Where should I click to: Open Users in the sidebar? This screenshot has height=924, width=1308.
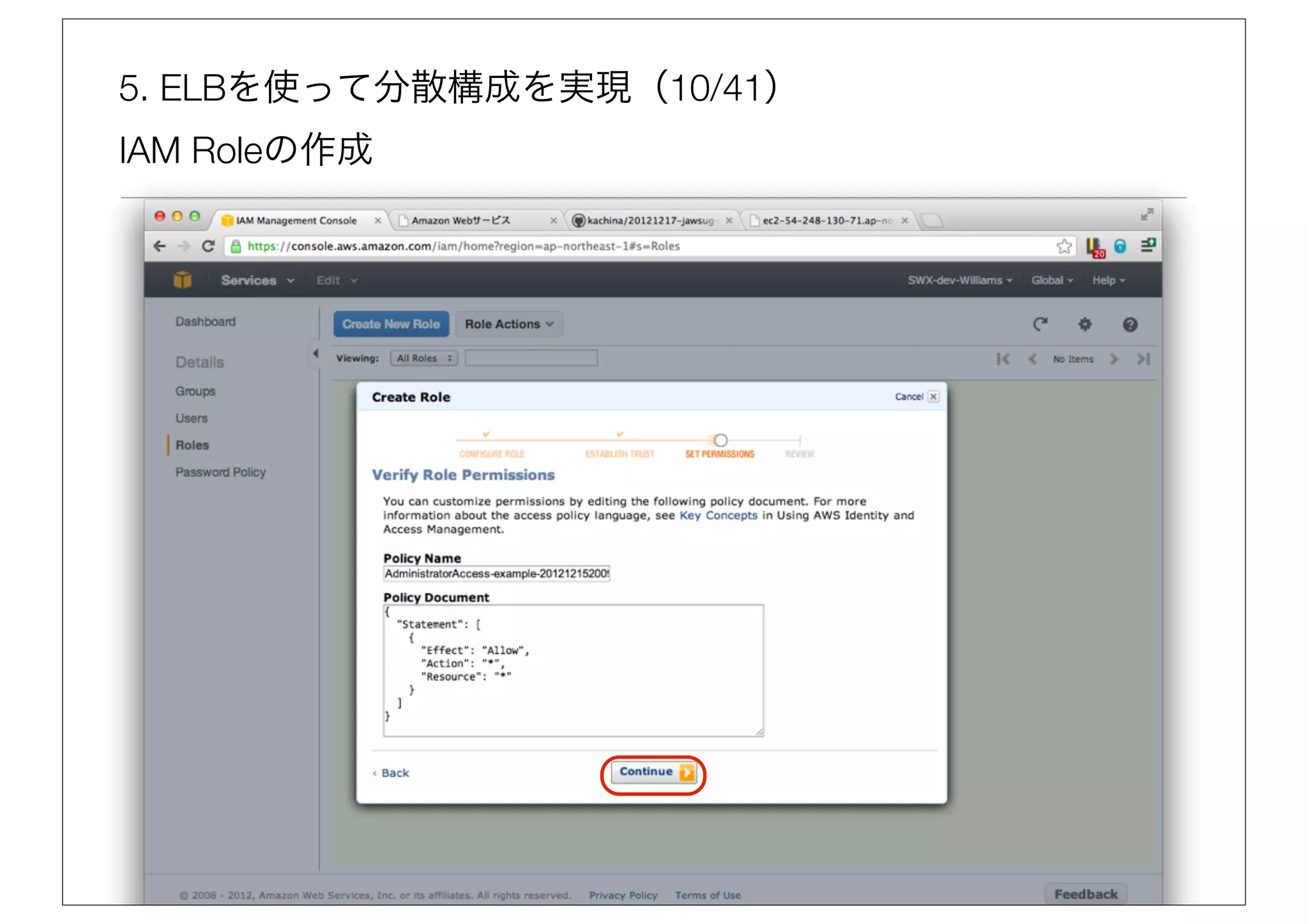(192, 418)
